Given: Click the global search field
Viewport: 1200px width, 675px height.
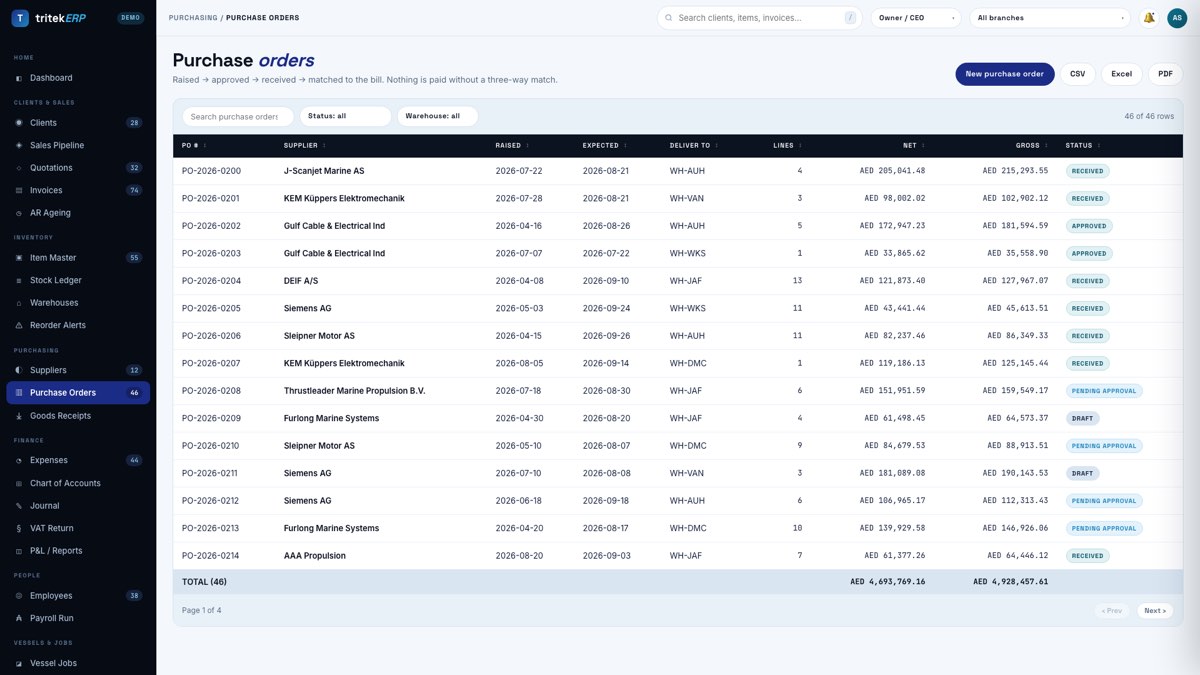Looking at the screenshot, I should (x=760, y=18).
